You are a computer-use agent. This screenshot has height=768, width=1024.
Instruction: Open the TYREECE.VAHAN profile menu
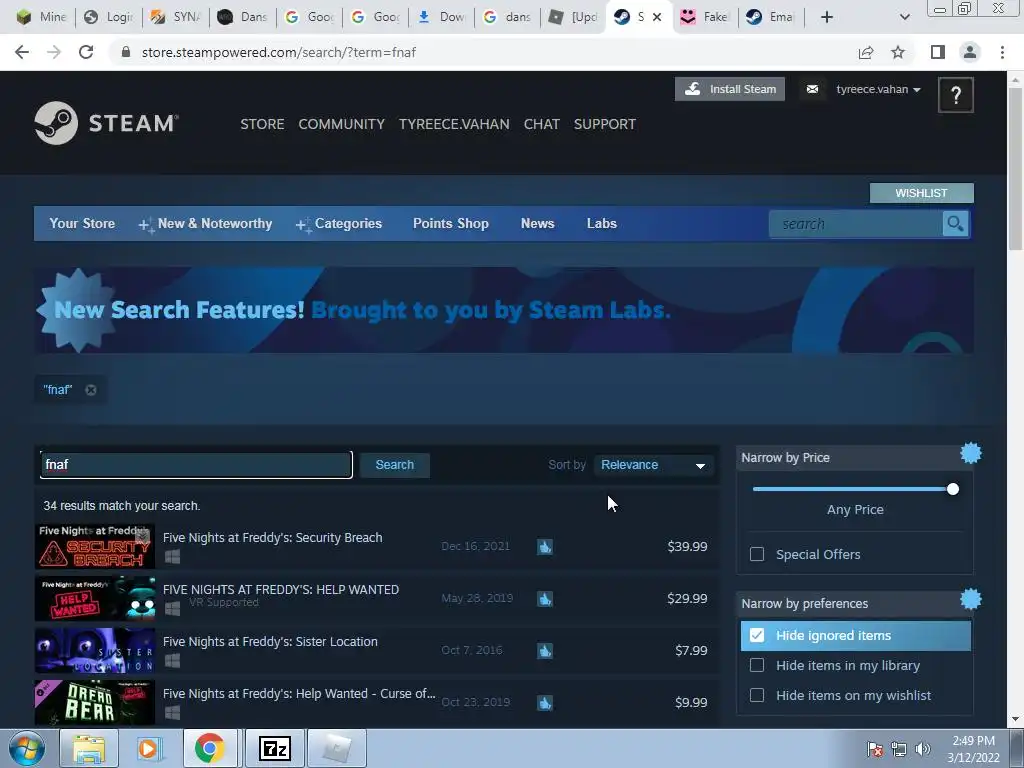click(454, 124)
